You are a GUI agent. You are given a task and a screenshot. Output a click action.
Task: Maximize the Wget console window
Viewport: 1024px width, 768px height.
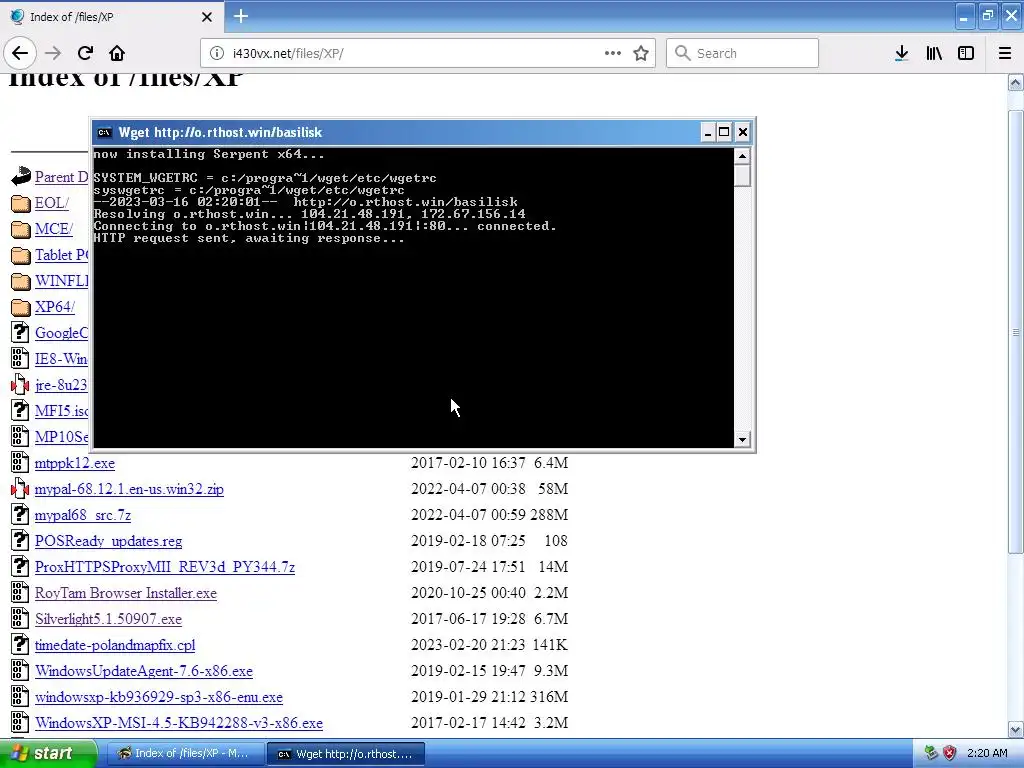click(724, 133)
